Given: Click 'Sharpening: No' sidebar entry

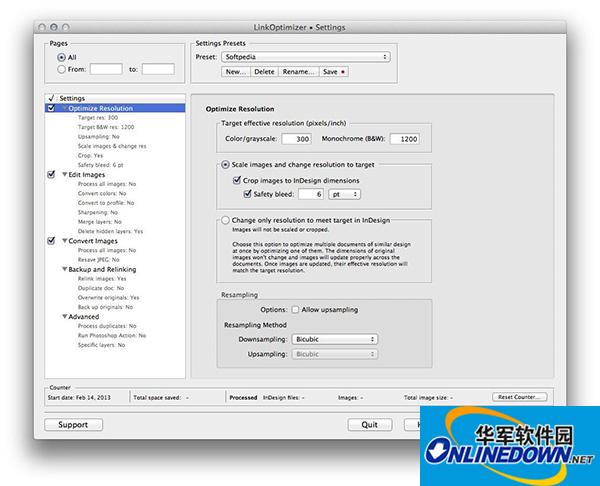Looking at the screenshot, I should 98,212.
